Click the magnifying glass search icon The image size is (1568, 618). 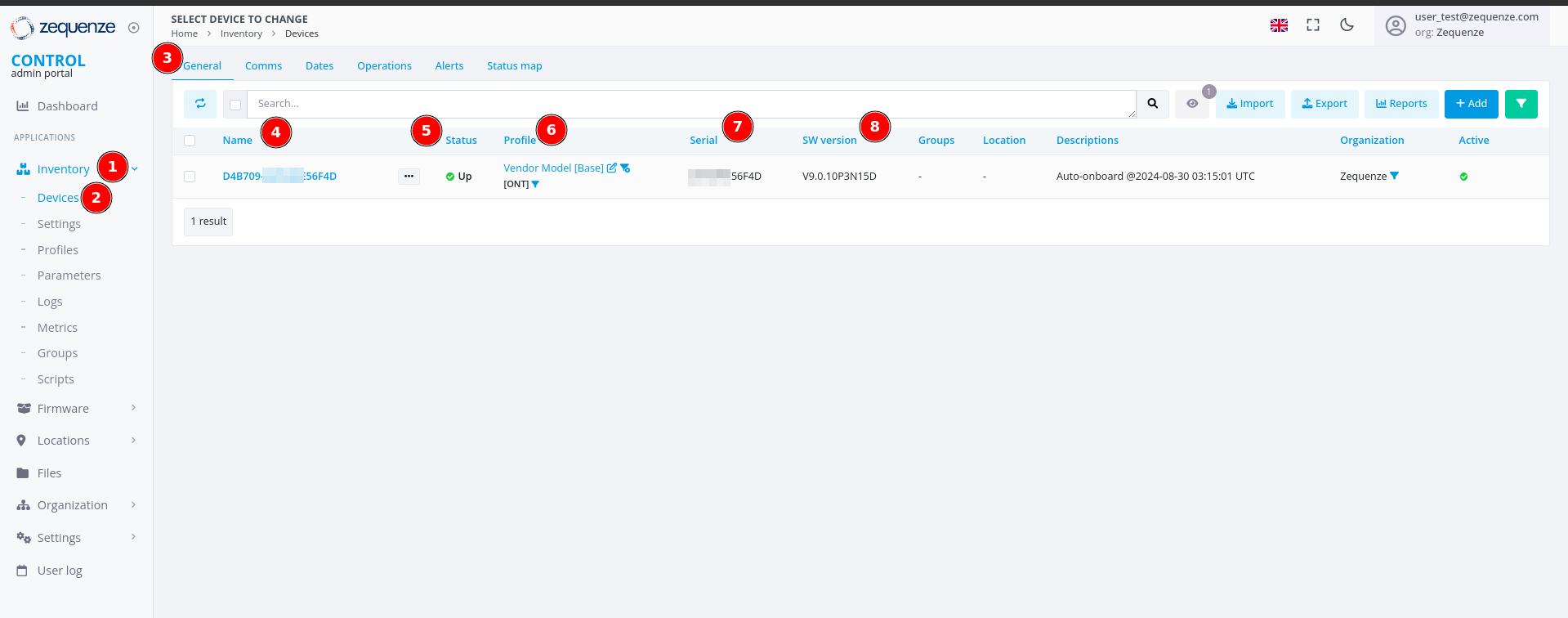pyautogui.click(x=1152, y=104)
